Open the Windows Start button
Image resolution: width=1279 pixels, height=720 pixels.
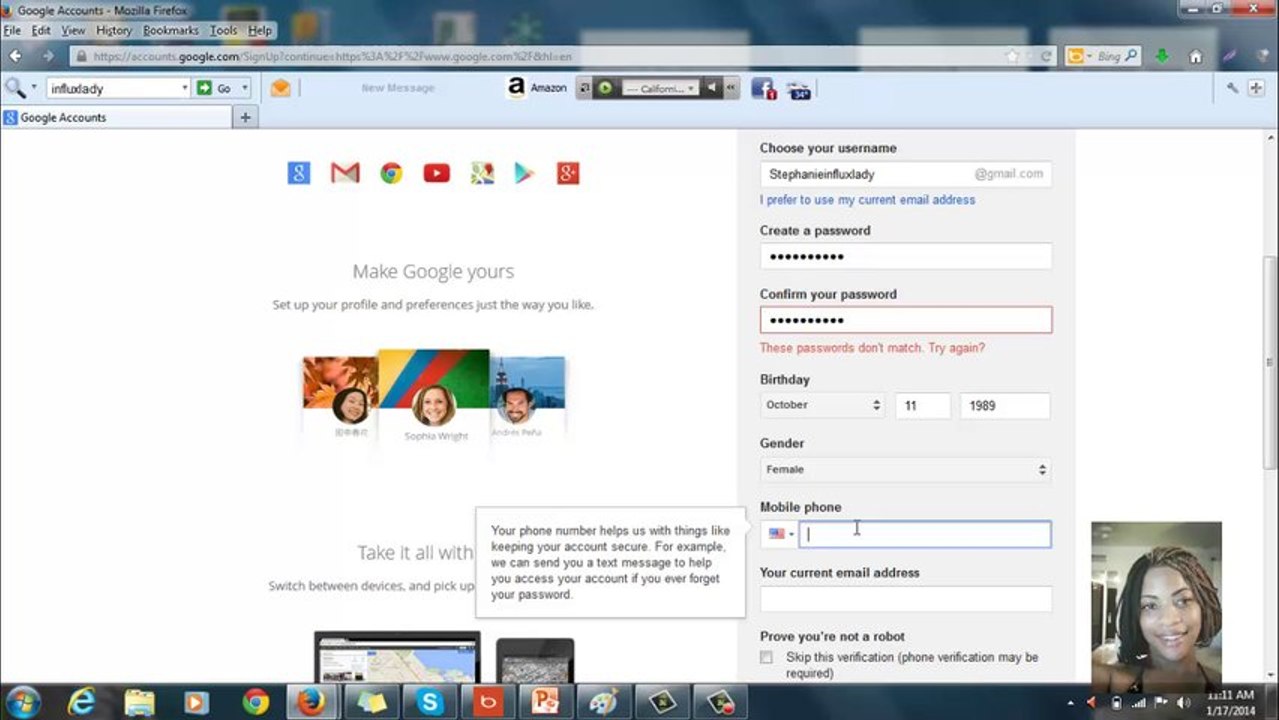click(22, 702)
